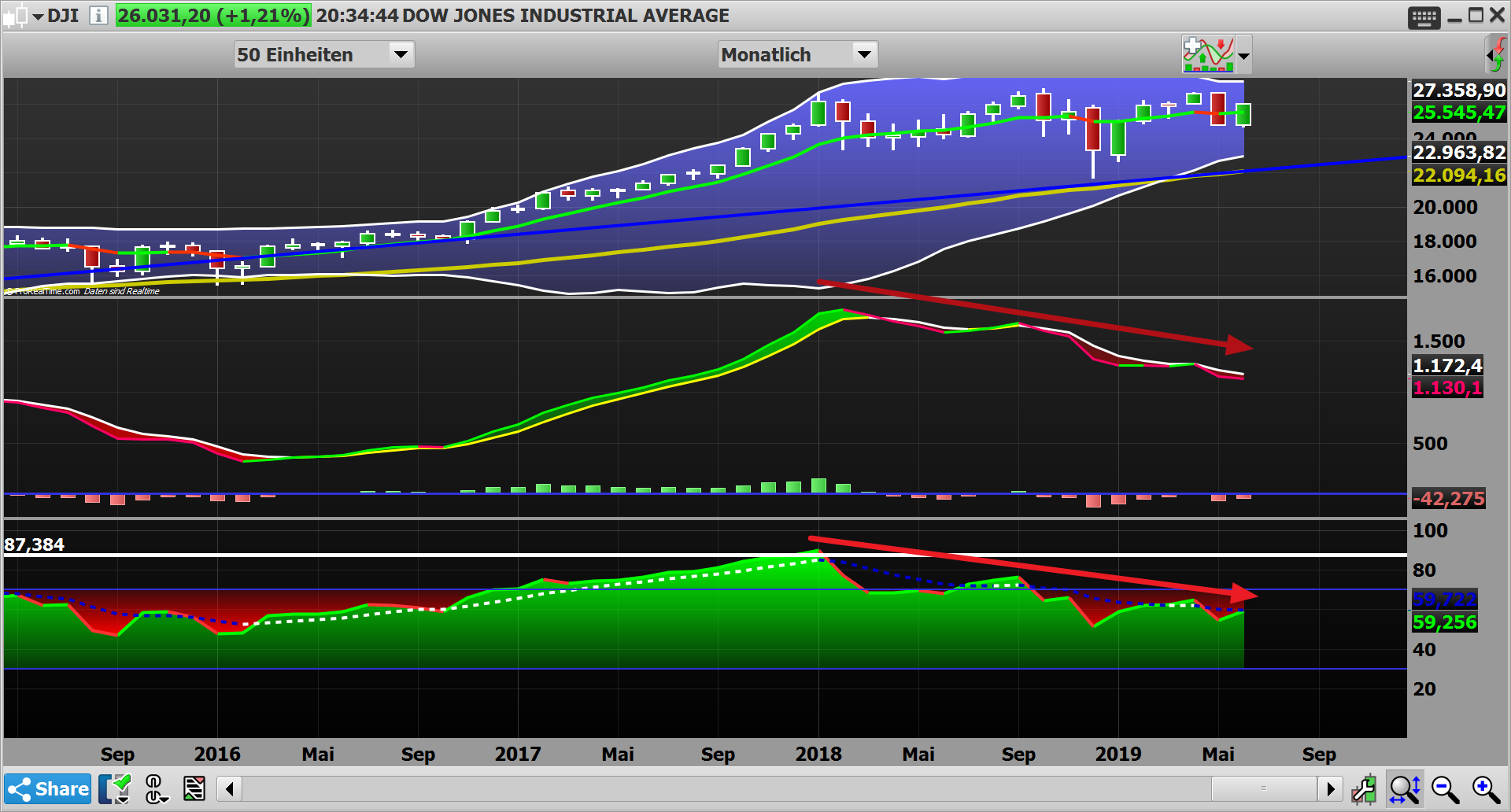Click the left arrow on the horizontal scrollbar
The image size is (1511, 812).
click(x=228, y=788)
